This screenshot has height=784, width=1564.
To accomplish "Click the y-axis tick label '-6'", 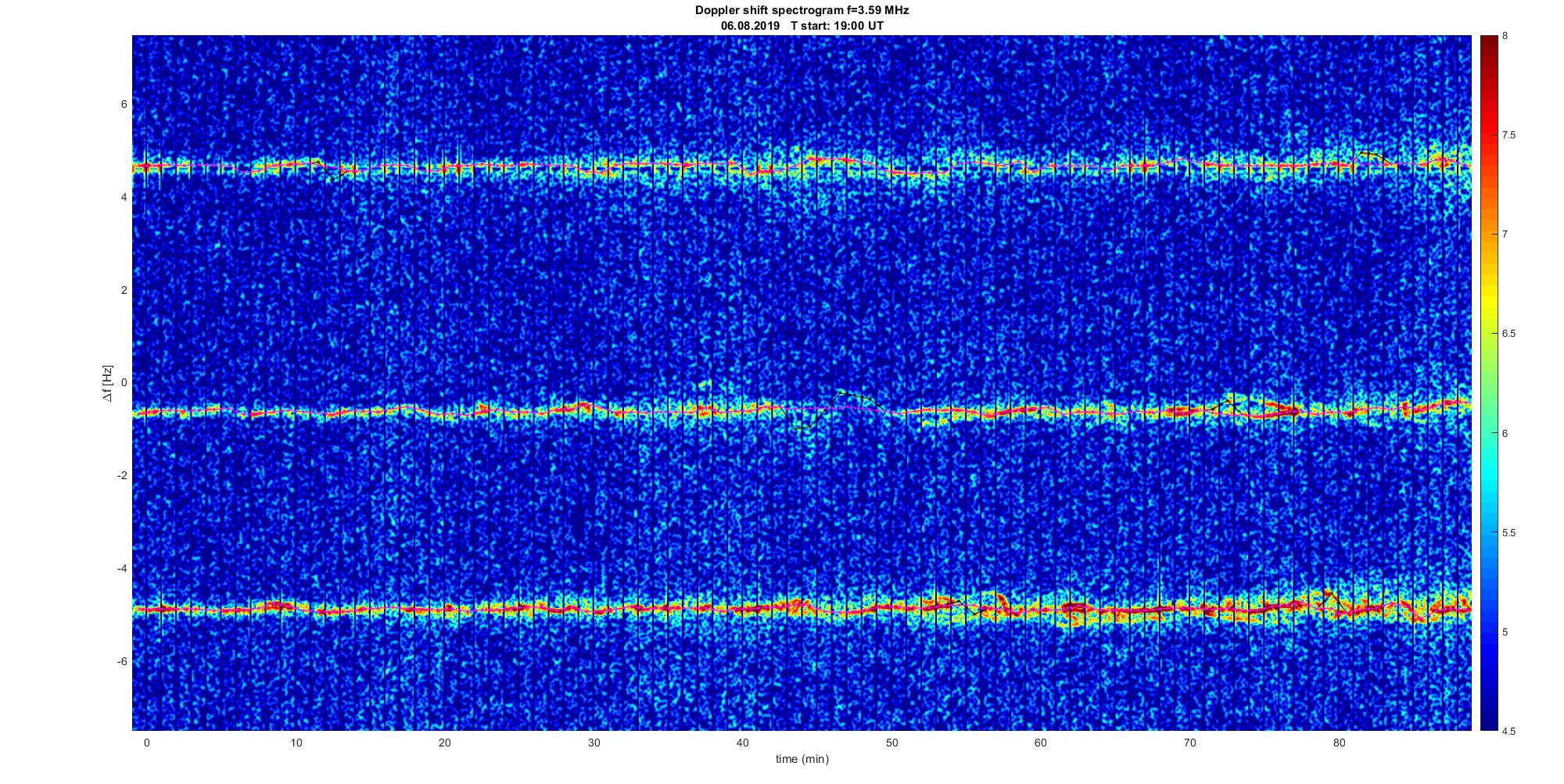I will pyautogui.click(x=123, y=661).
